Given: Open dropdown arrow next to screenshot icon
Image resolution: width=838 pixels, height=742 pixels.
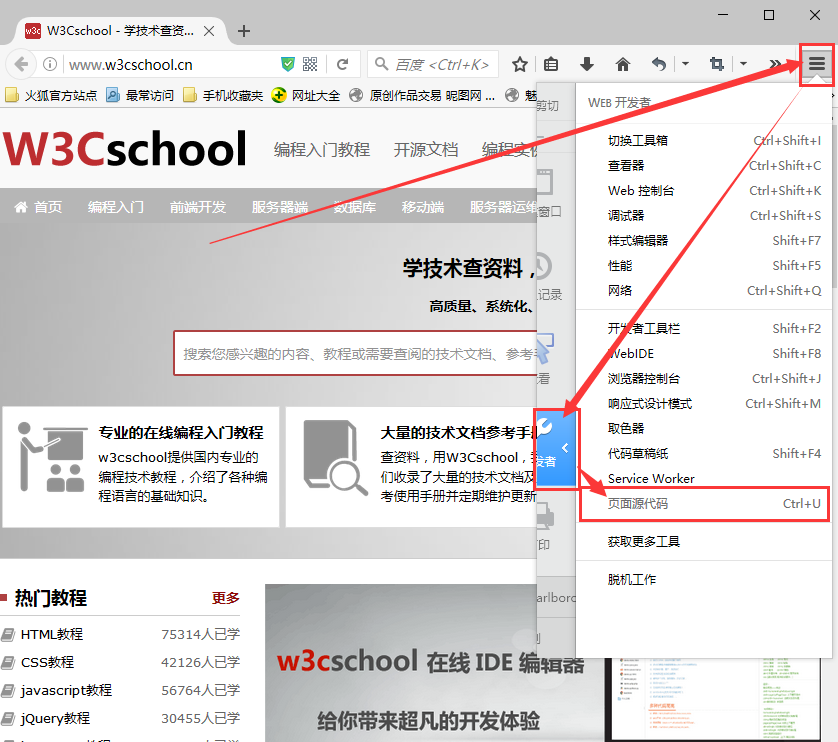Looking at the screenshot, I should tap(743, 64).
